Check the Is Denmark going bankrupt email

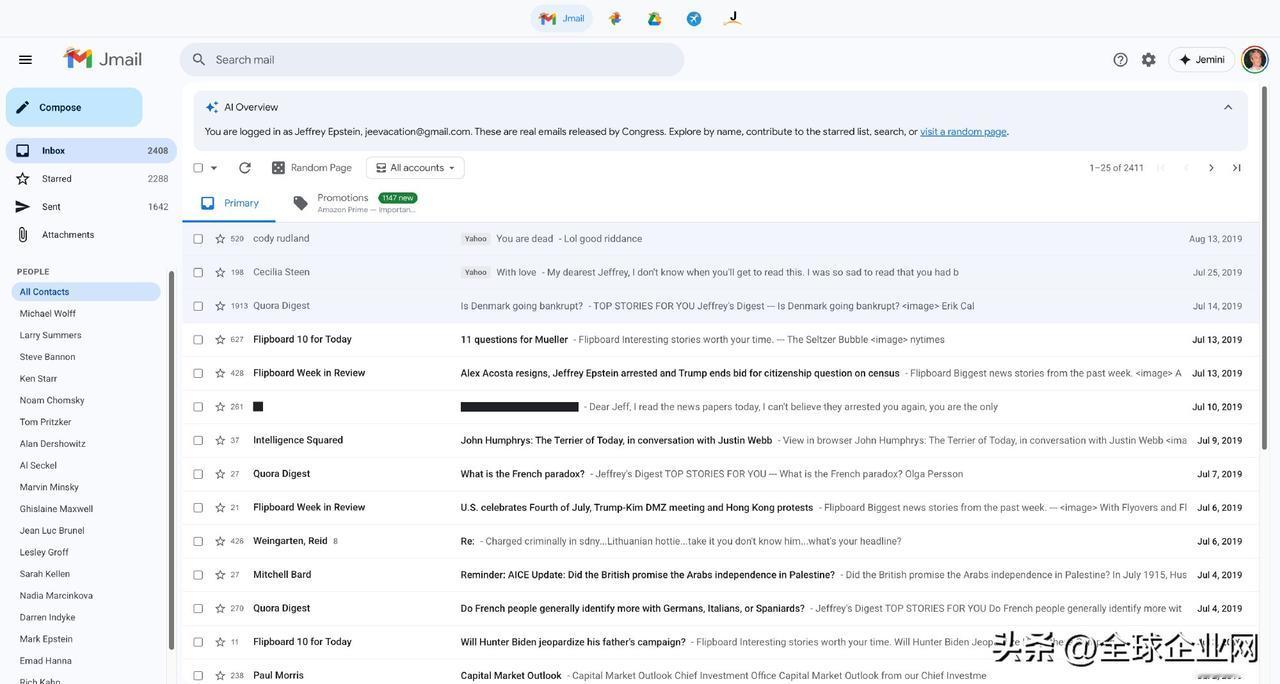198,306
